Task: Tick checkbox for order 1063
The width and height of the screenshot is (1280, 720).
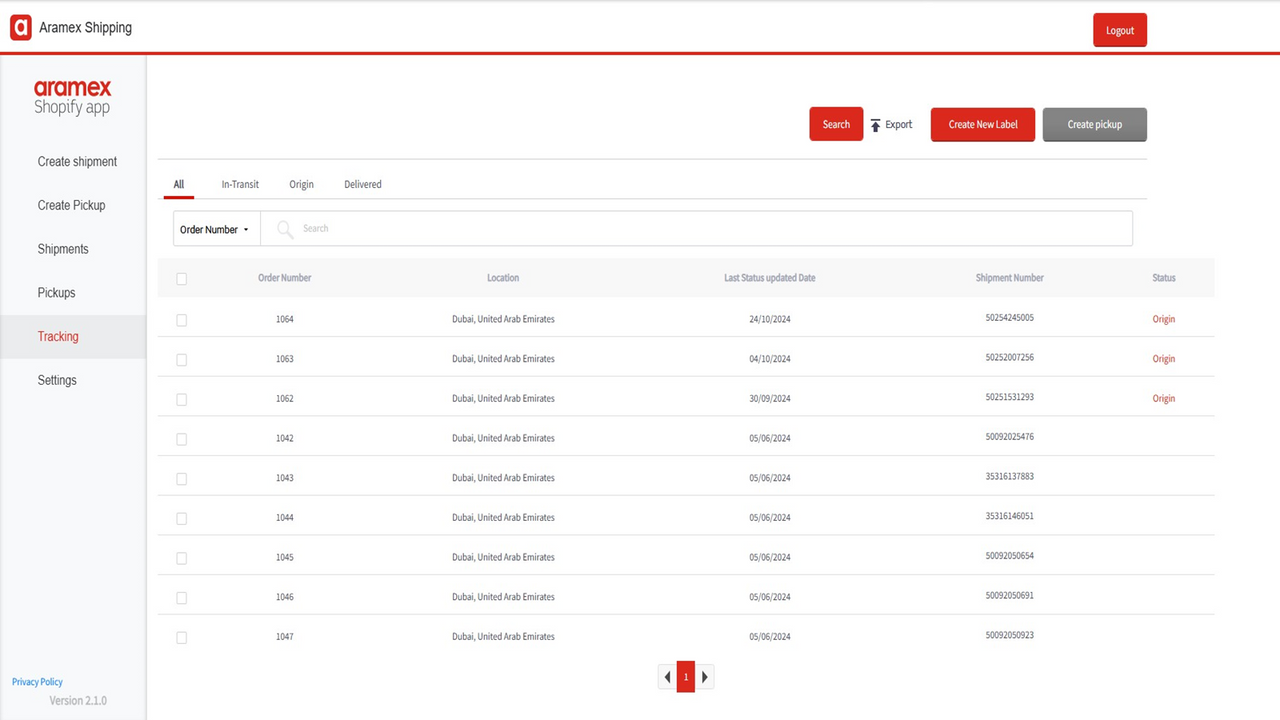Action: click(x=181, y=360)
